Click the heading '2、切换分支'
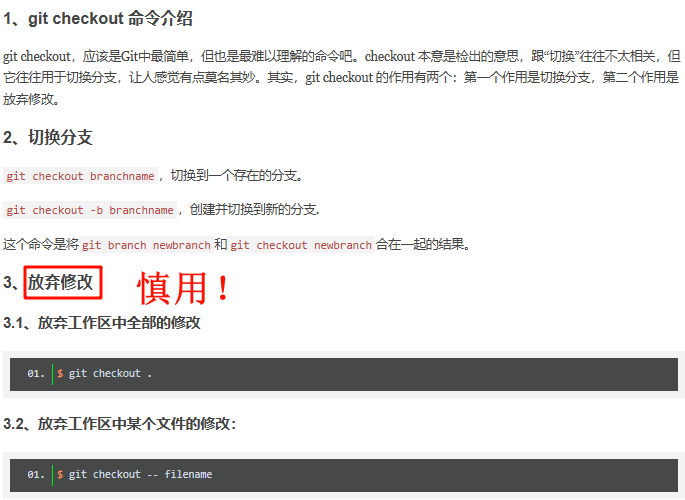 48,137
